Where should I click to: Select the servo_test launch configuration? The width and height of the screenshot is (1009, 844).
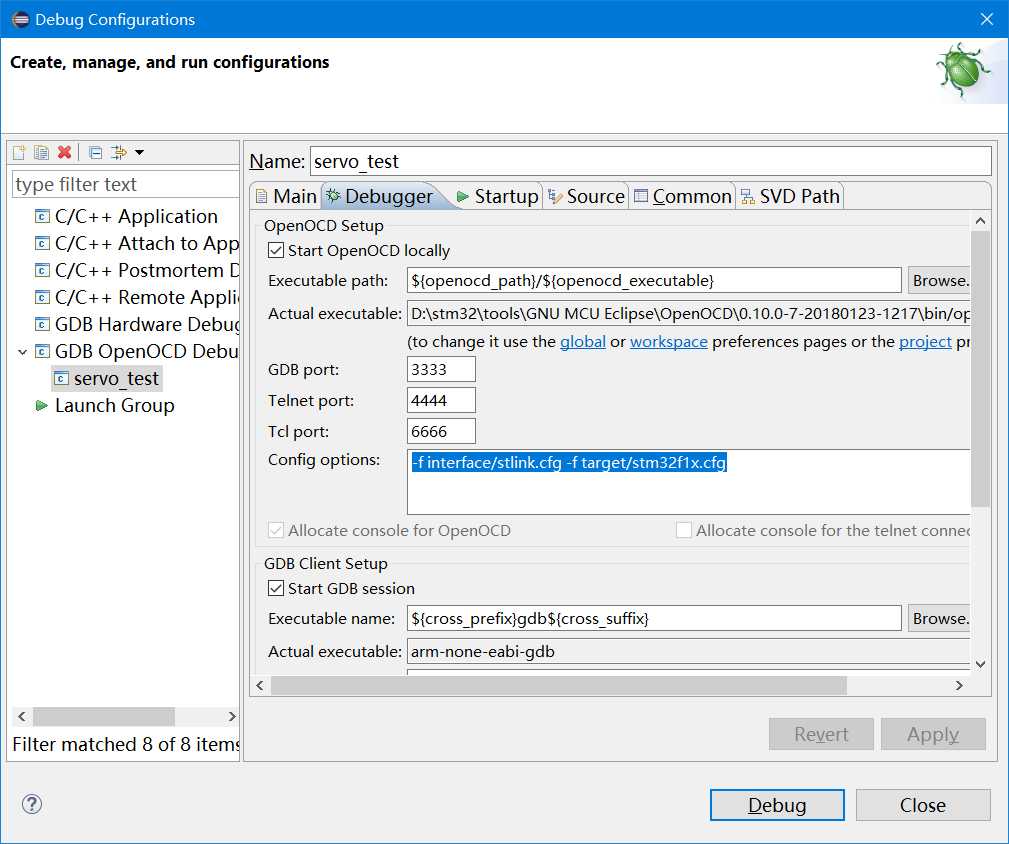pos(116,379)
